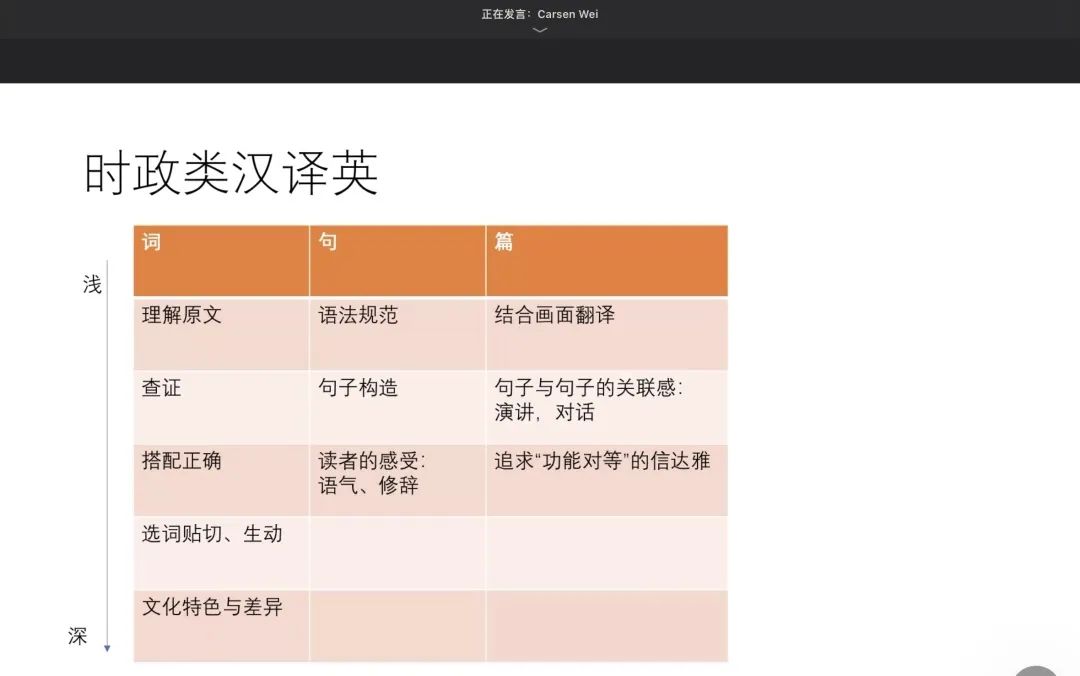Select the 篇 column header
The width and height of the screenshot is (1080, 676).
[606, 260]
